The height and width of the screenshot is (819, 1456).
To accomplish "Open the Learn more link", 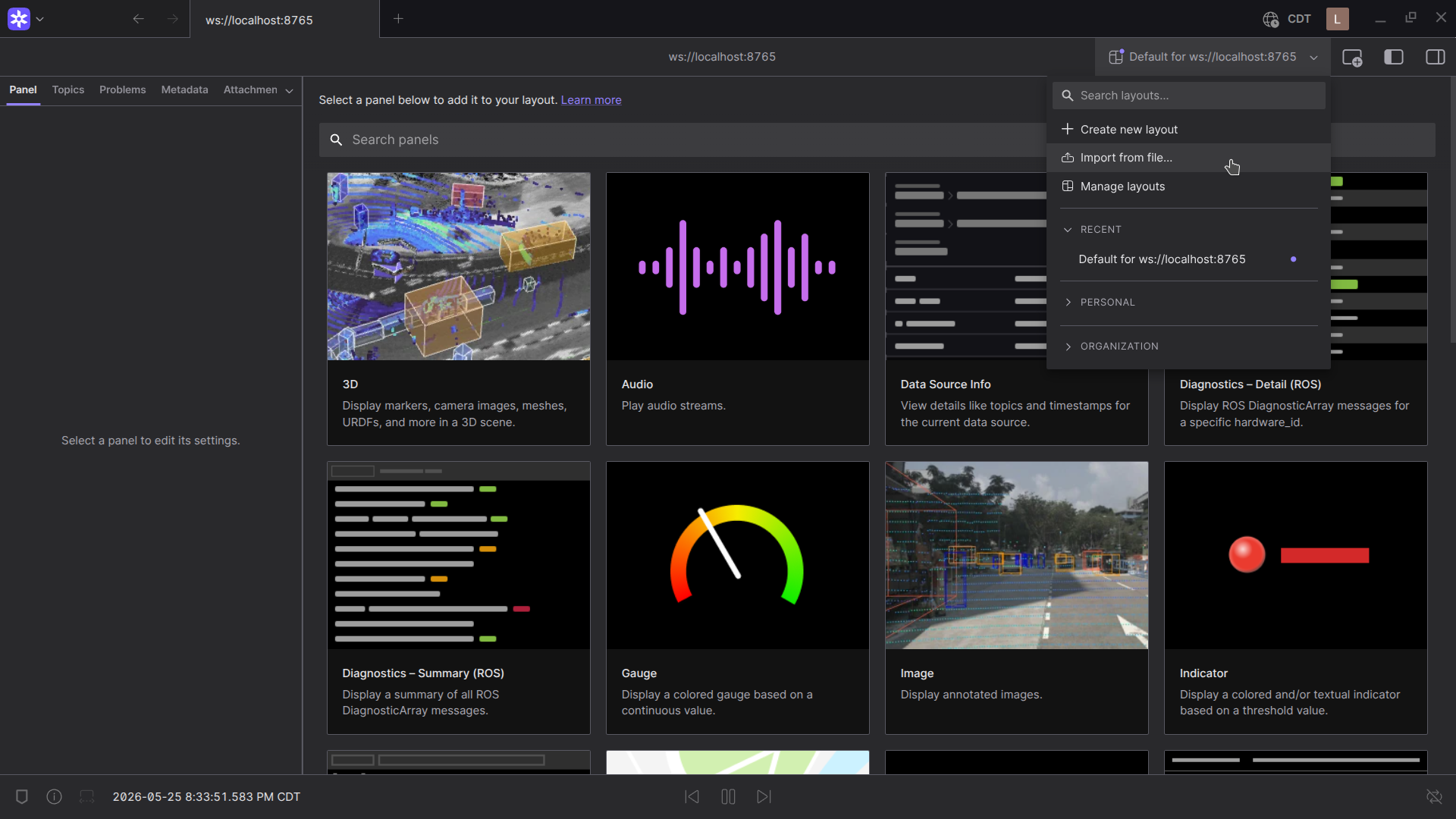I will pos(591,100).
